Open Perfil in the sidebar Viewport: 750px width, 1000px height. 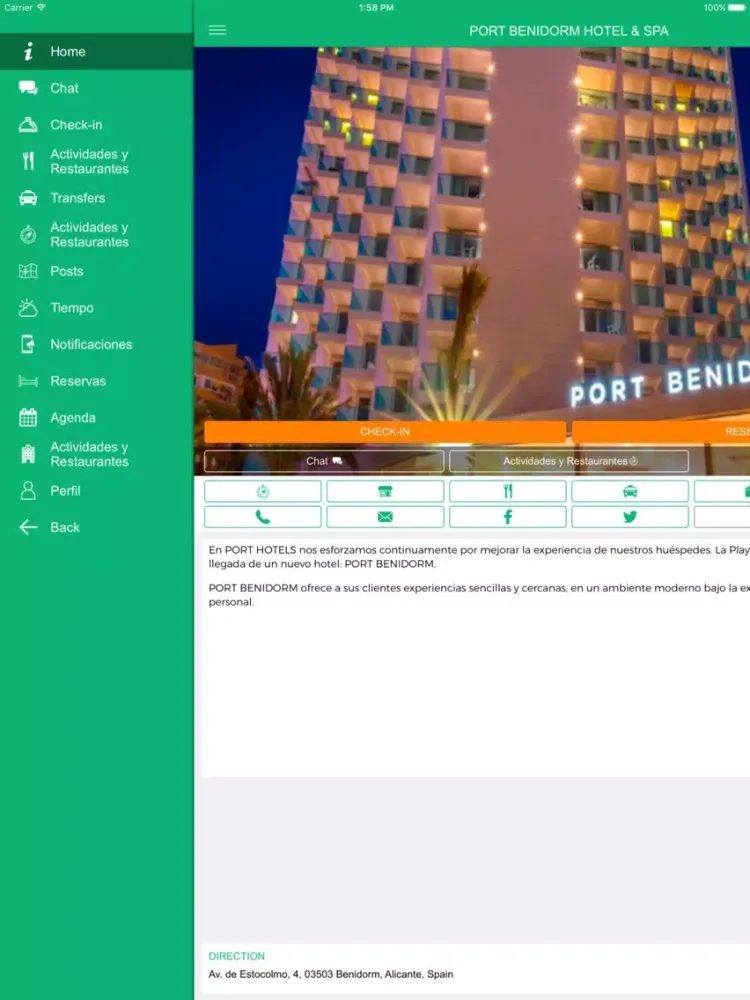(97, 491)
